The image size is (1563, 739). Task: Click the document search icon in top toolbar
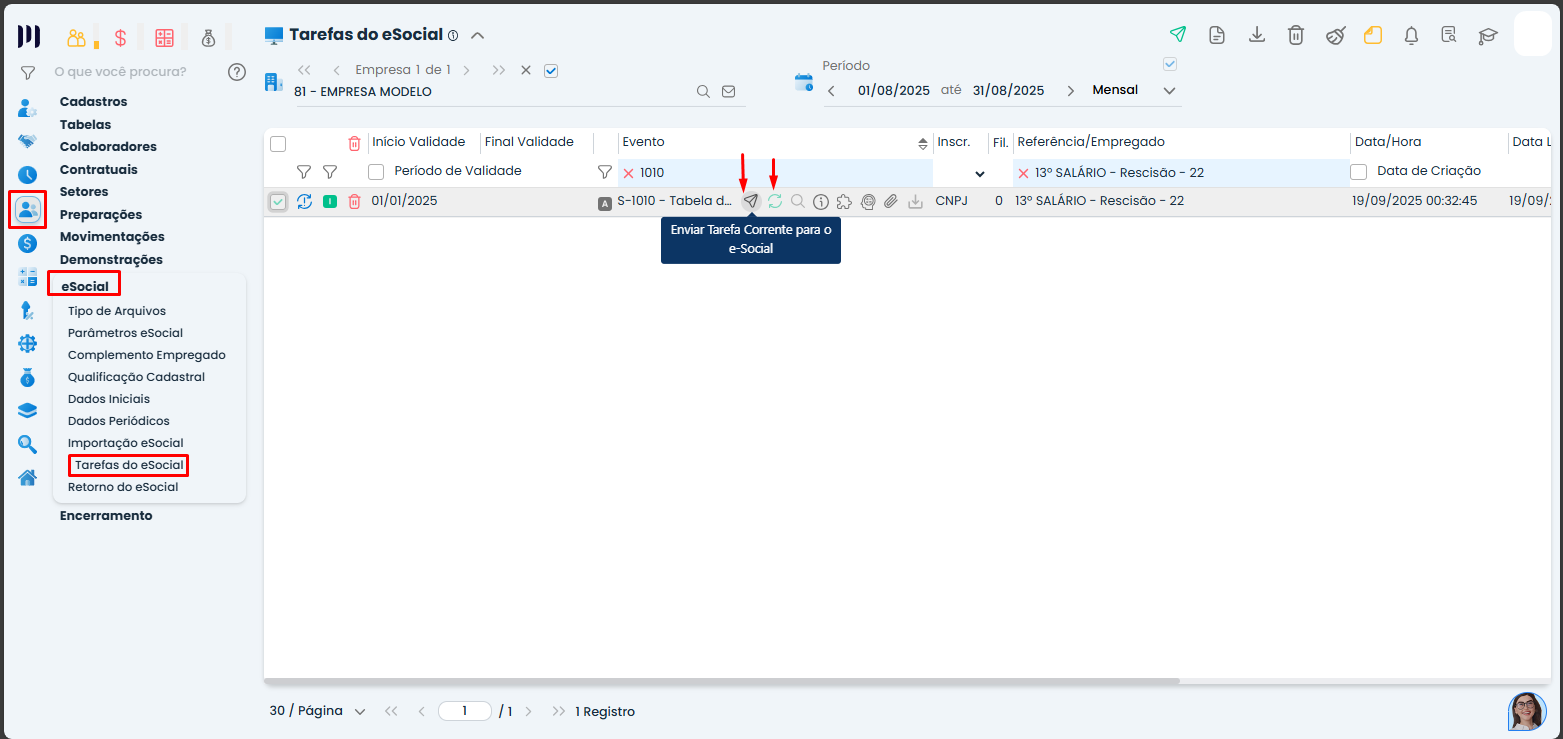[x=1449, y=35]
